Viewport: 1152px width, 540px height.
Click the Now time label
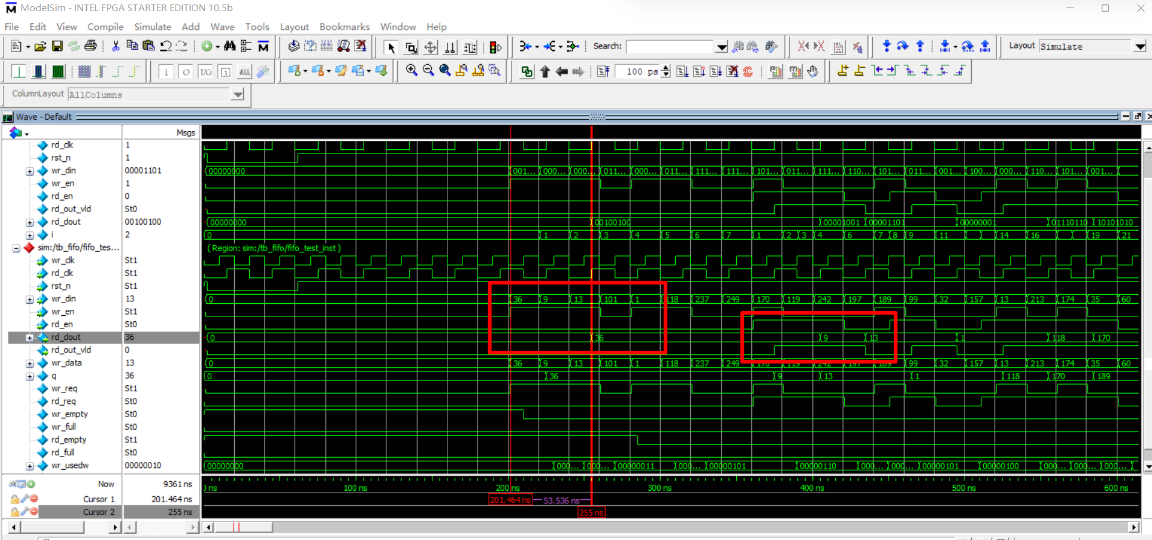coord(107,485)
